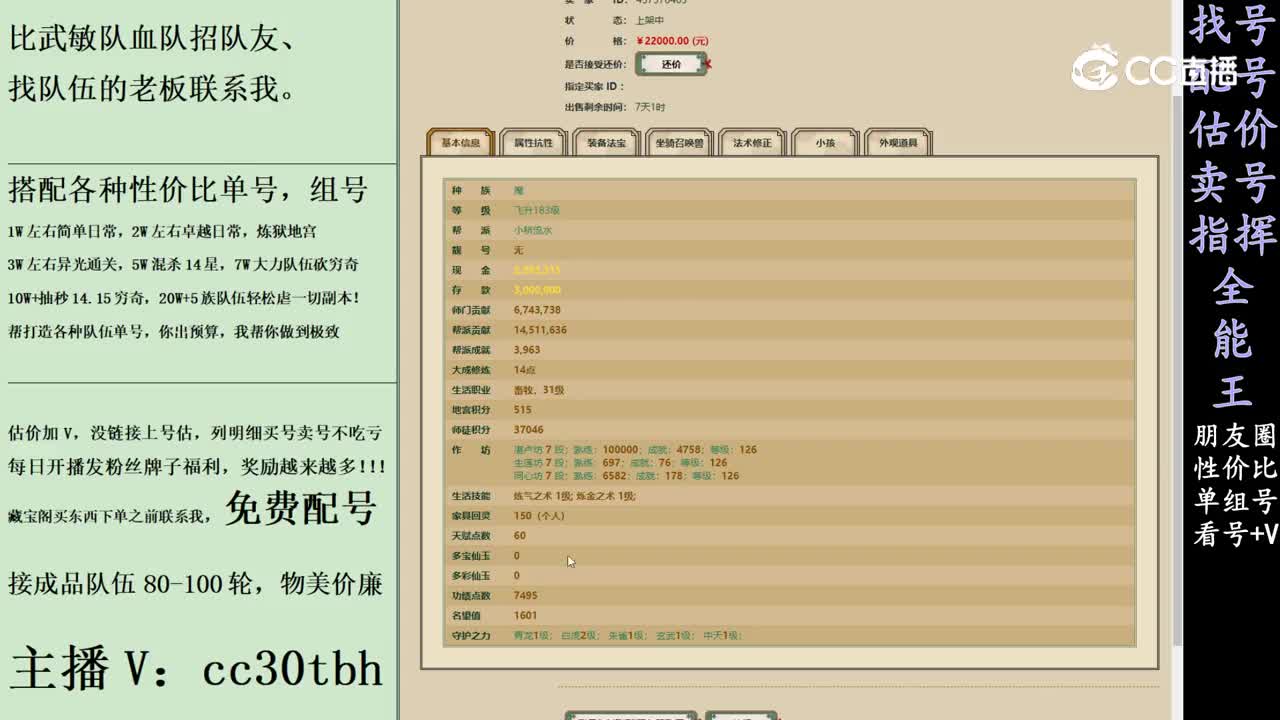
Task: Click the workshop row with 100000 proficiency
Action: click(x=635, y=450)
